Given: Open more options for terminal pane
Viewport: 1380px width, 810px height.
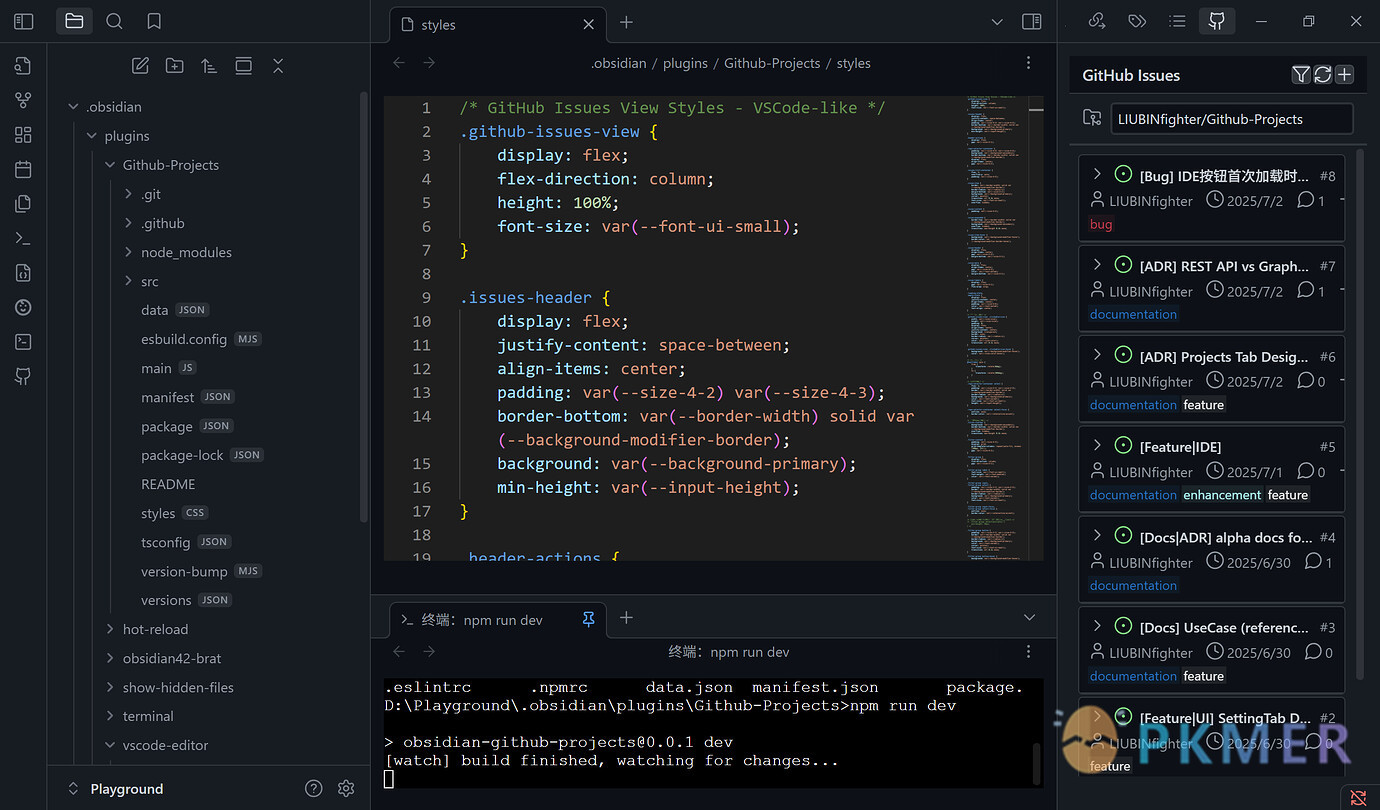Looking at the screenshot, I should click(1029, 652).
